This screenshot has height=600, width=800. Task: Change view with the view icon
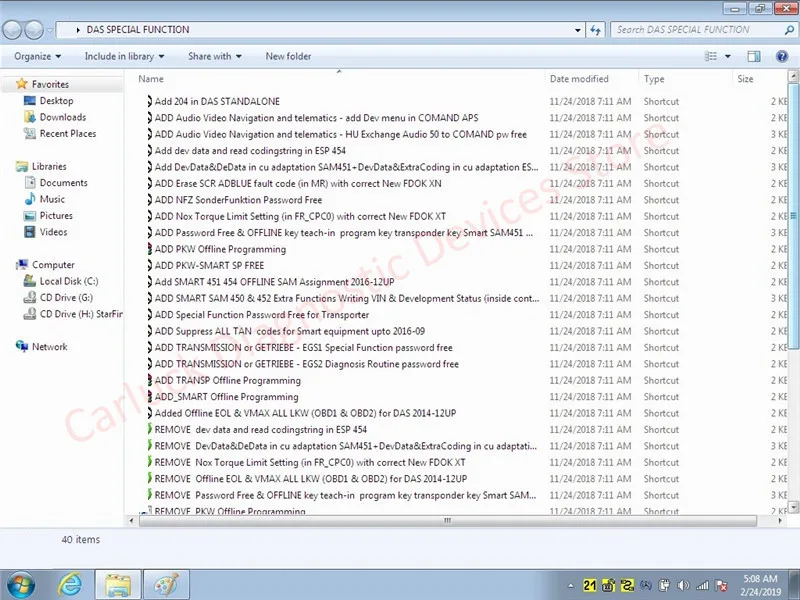[x=710, y=56]
